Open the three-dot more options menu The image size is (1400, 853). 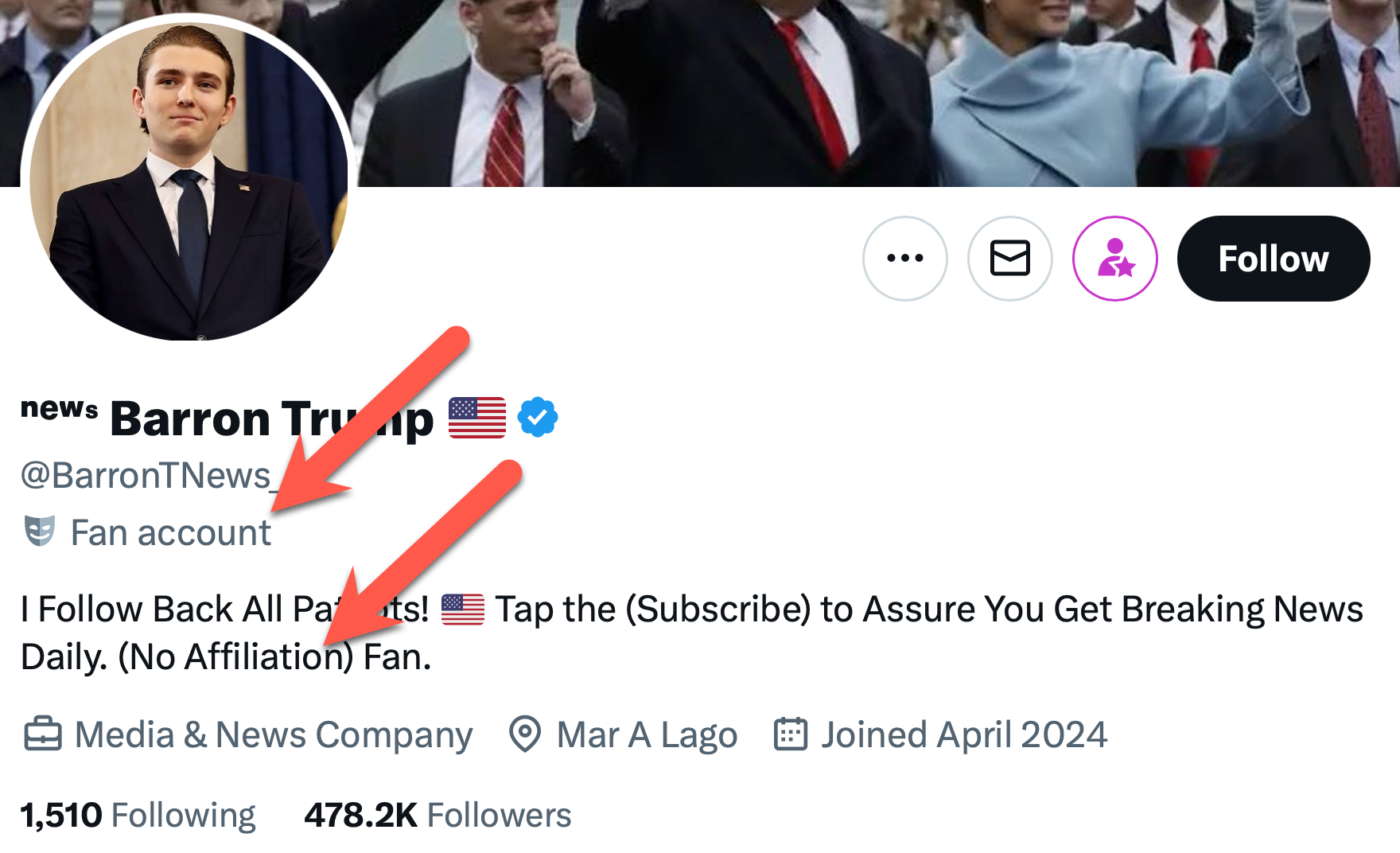click(x=904, y=259)
